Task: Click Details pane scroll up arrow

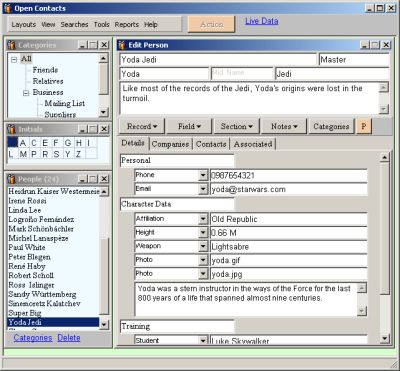Action: [385, 157]
